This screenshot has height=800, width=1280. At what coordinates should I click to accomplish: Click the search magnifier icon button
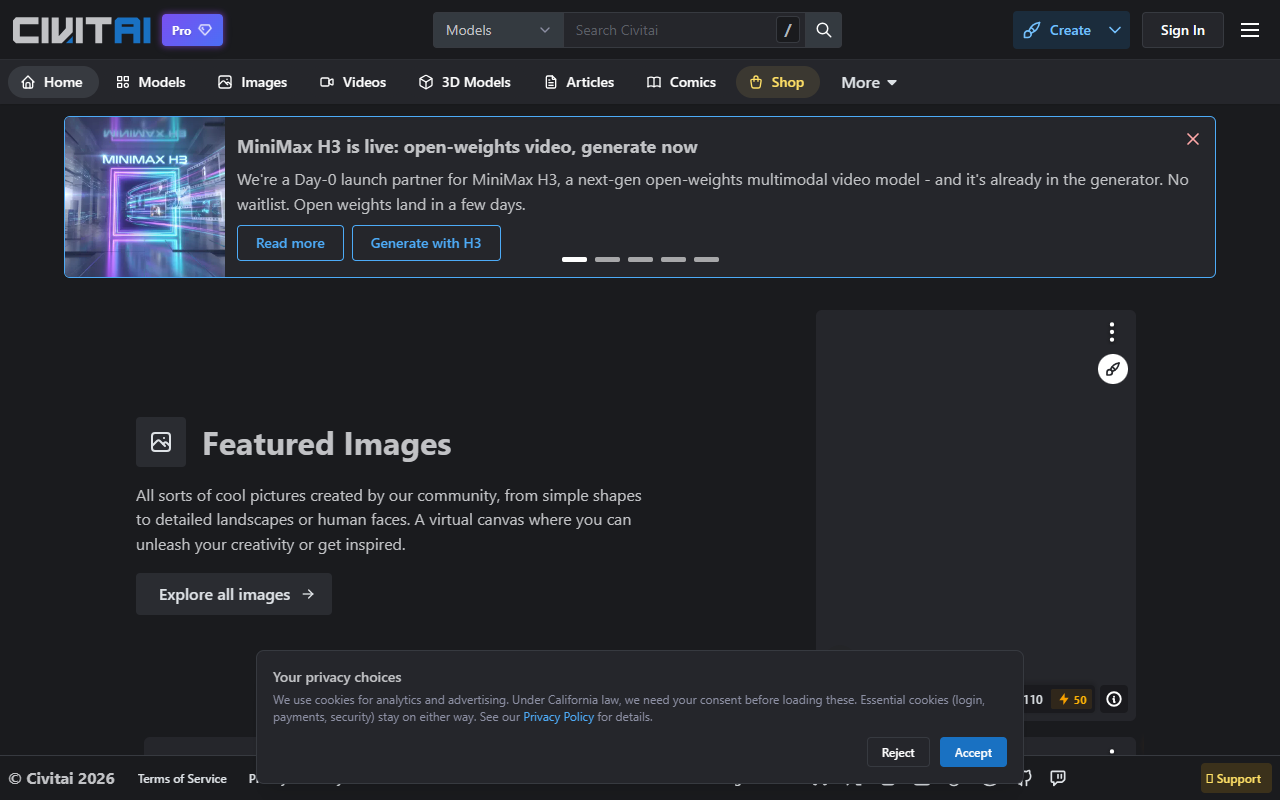pyautogui.click(x=824, y=30)
